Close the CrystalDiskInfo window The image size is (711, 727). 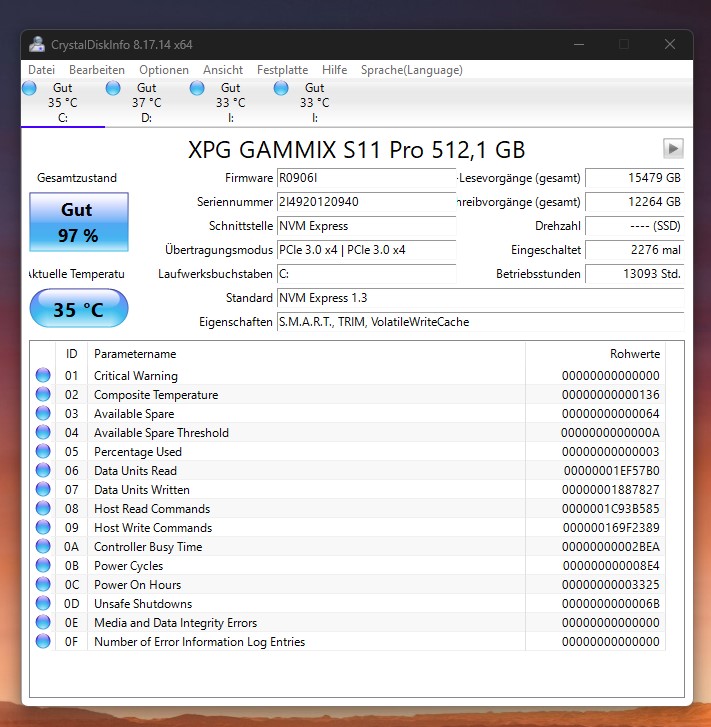pyautogui.click(x=670, y=45)
